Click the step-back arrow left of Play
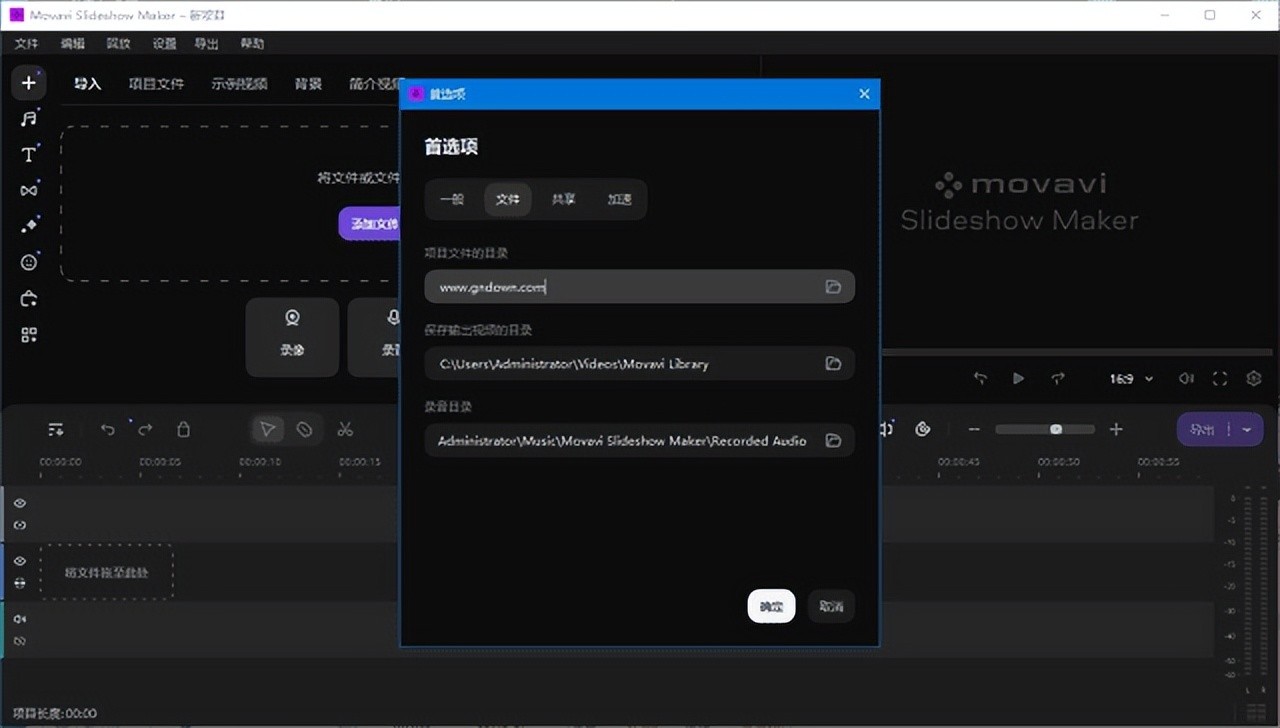This screenshot has height=728, width=1280. click(x=980, y=379)
